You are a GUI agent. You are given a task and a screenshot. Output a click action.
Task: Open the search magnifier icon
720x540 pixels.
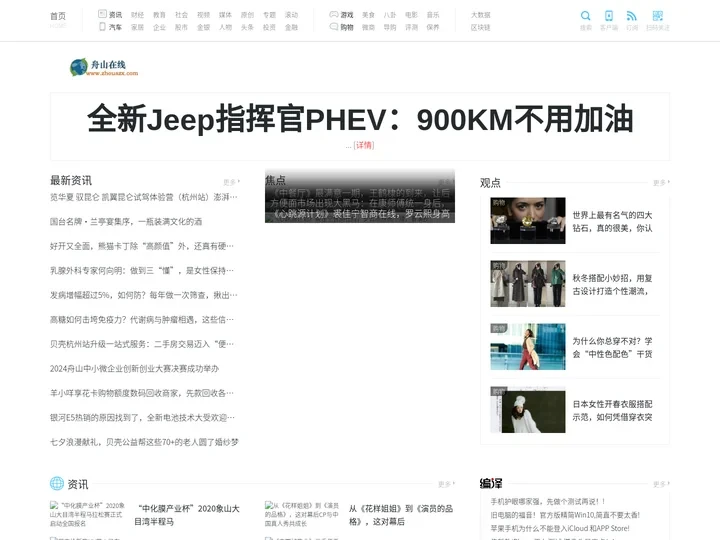(x=585, y=16)
